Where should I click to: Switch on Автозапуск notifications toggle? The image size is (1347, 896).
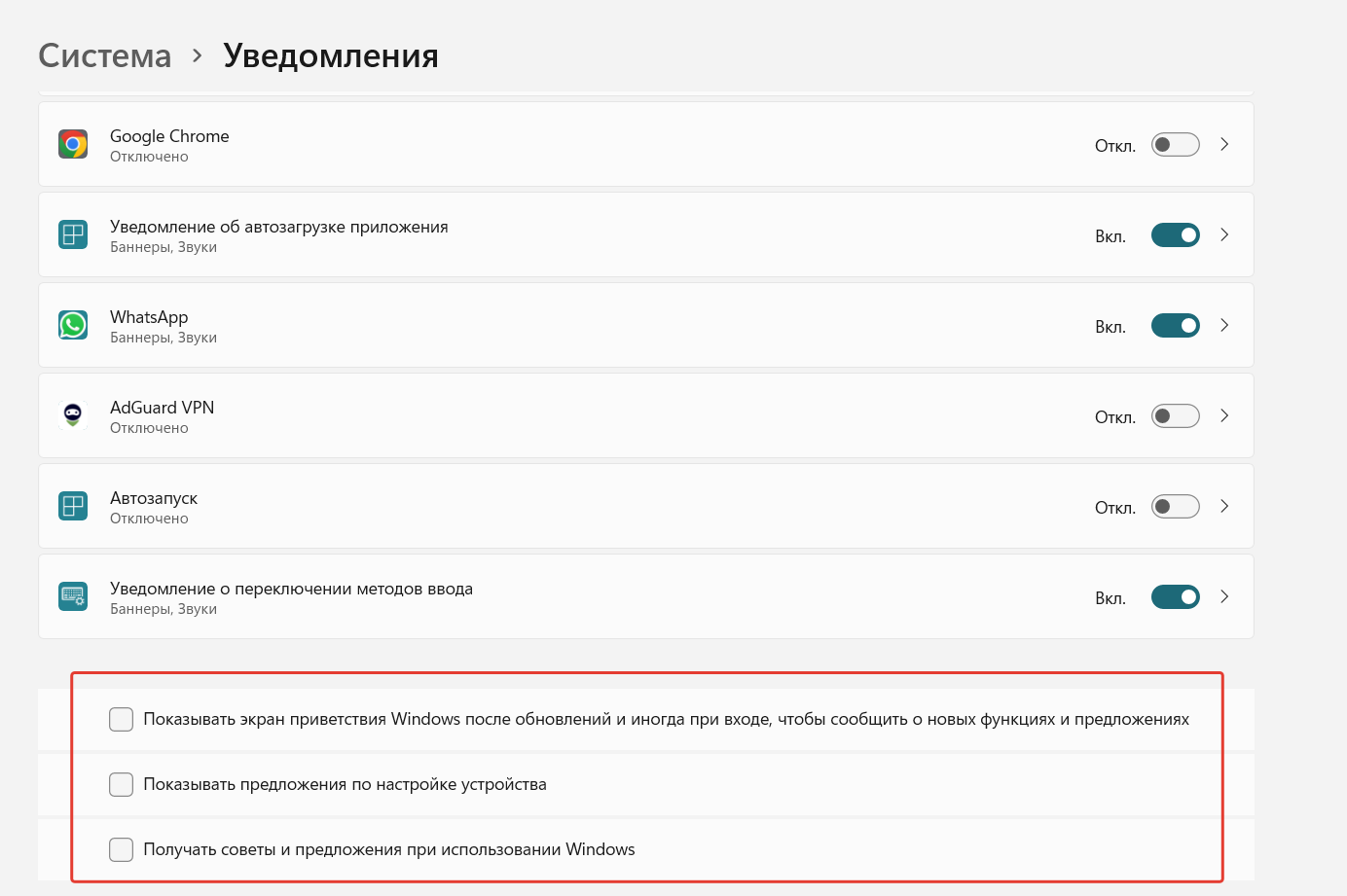(x=1176, y=507)
